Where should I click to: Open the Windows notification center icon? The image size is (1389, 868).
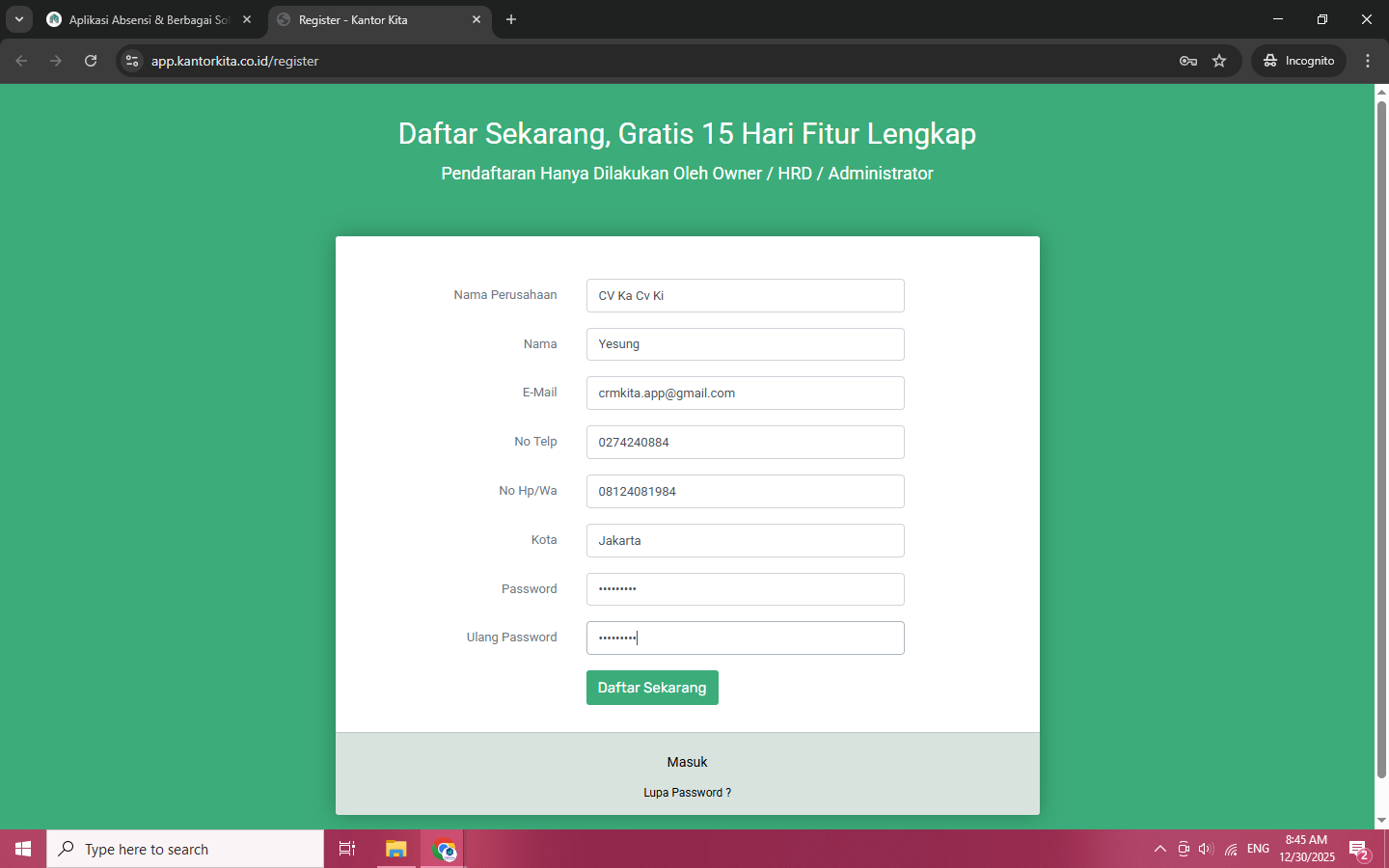click(1359, 850)
